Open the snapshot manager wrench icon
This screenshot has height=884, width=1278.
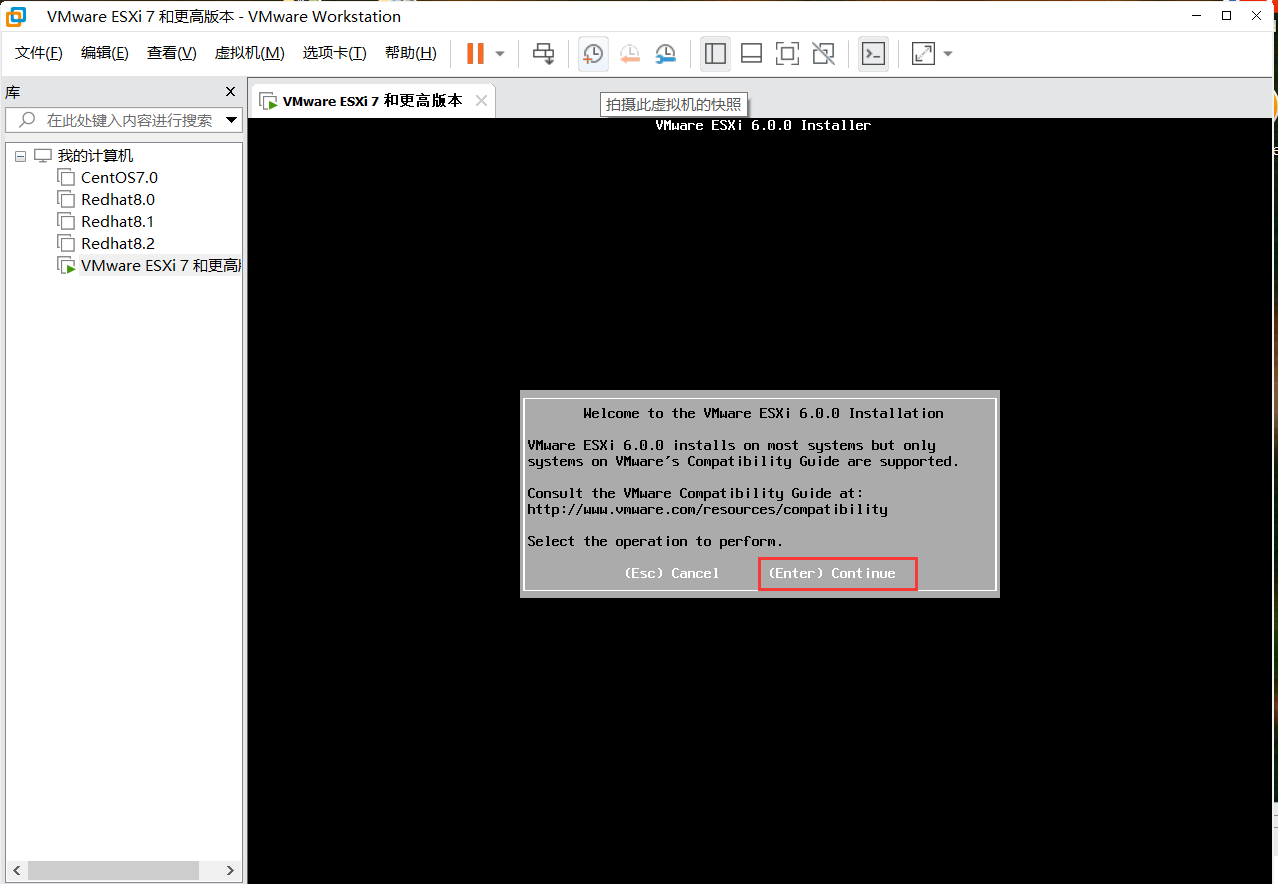click(x=665, y=54)
